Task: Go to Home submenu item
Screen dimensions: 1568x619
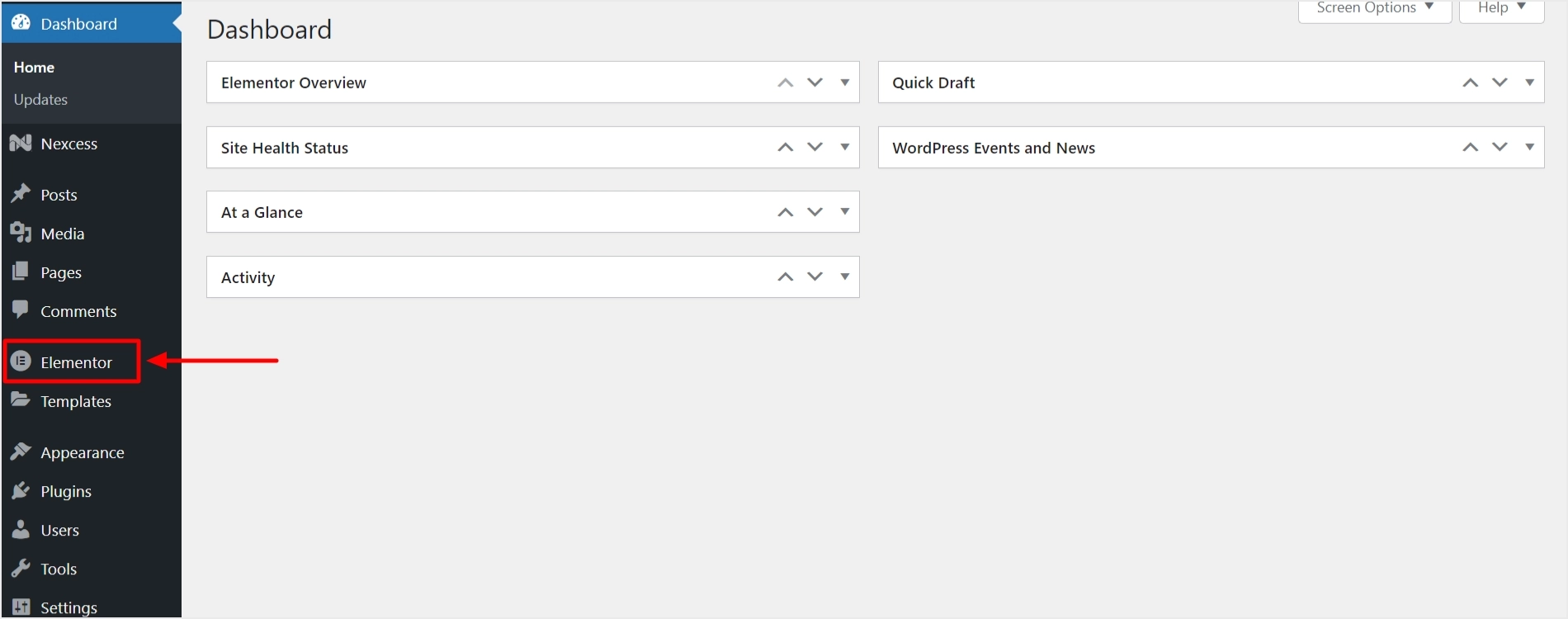Action: [34, 68]
